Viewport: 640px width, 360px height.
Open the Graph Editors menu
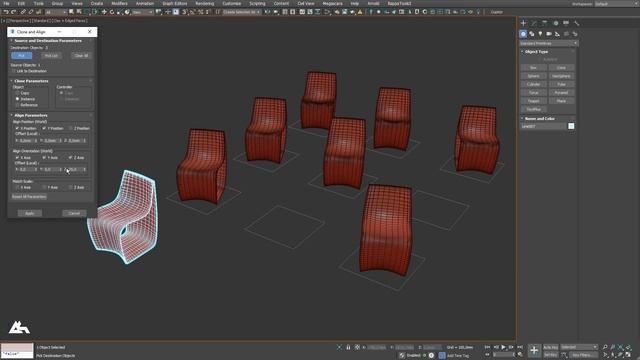click(x=175, y=3)
